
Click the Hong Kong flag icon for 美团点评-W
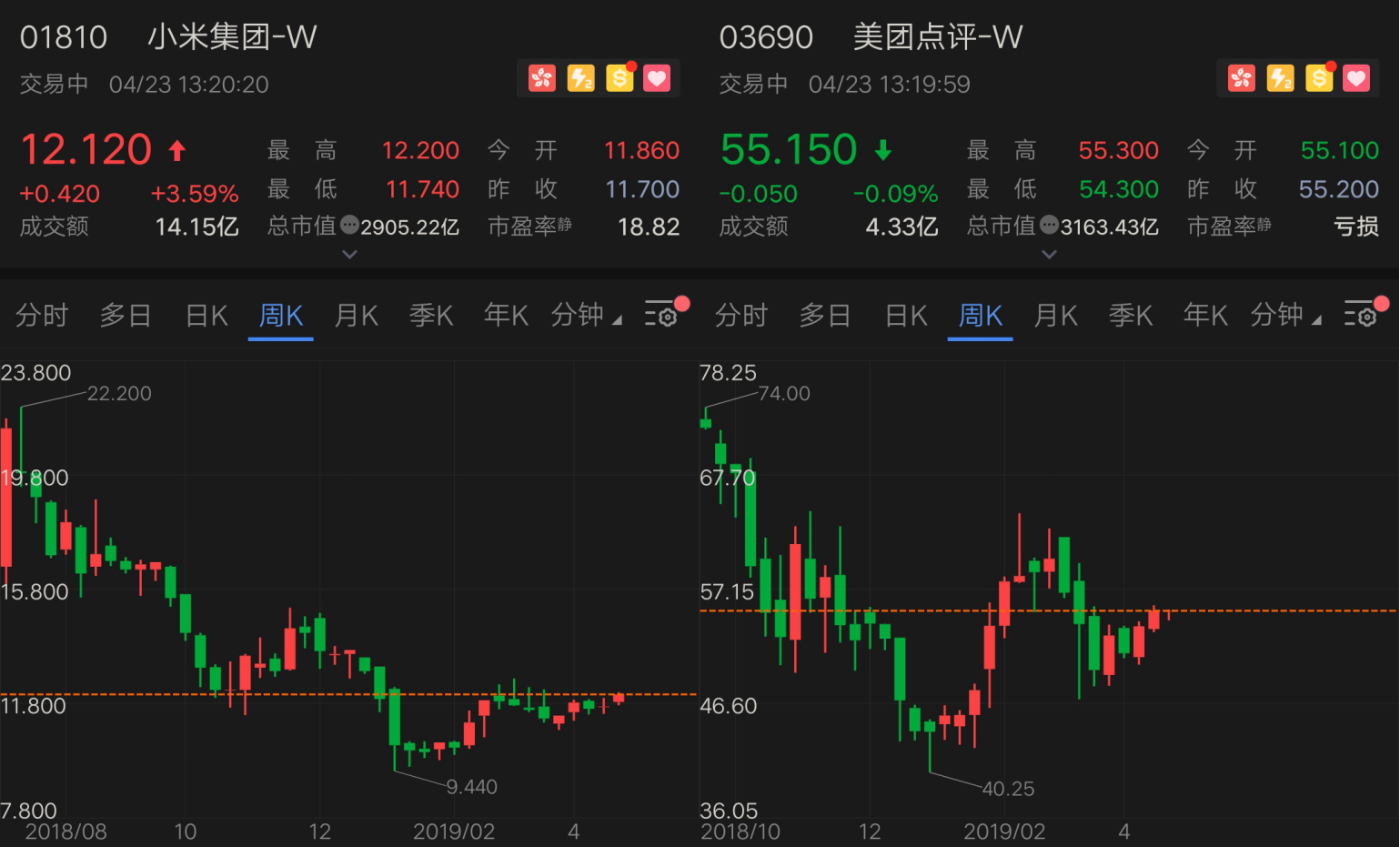pyautogui.click(x=1242, y=78)
